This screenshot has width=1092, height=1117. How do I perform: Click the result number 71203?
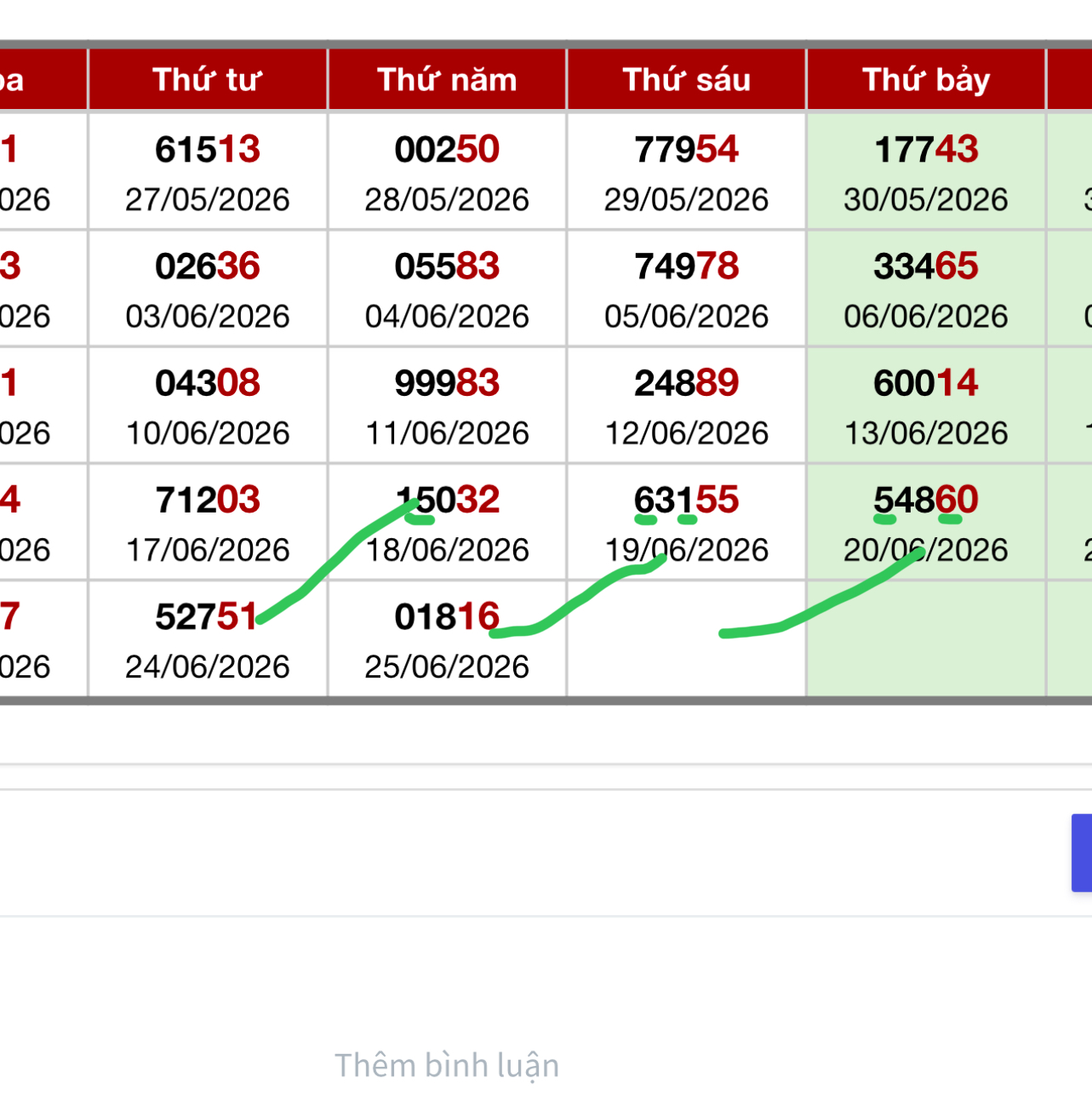tap(208, 500)
